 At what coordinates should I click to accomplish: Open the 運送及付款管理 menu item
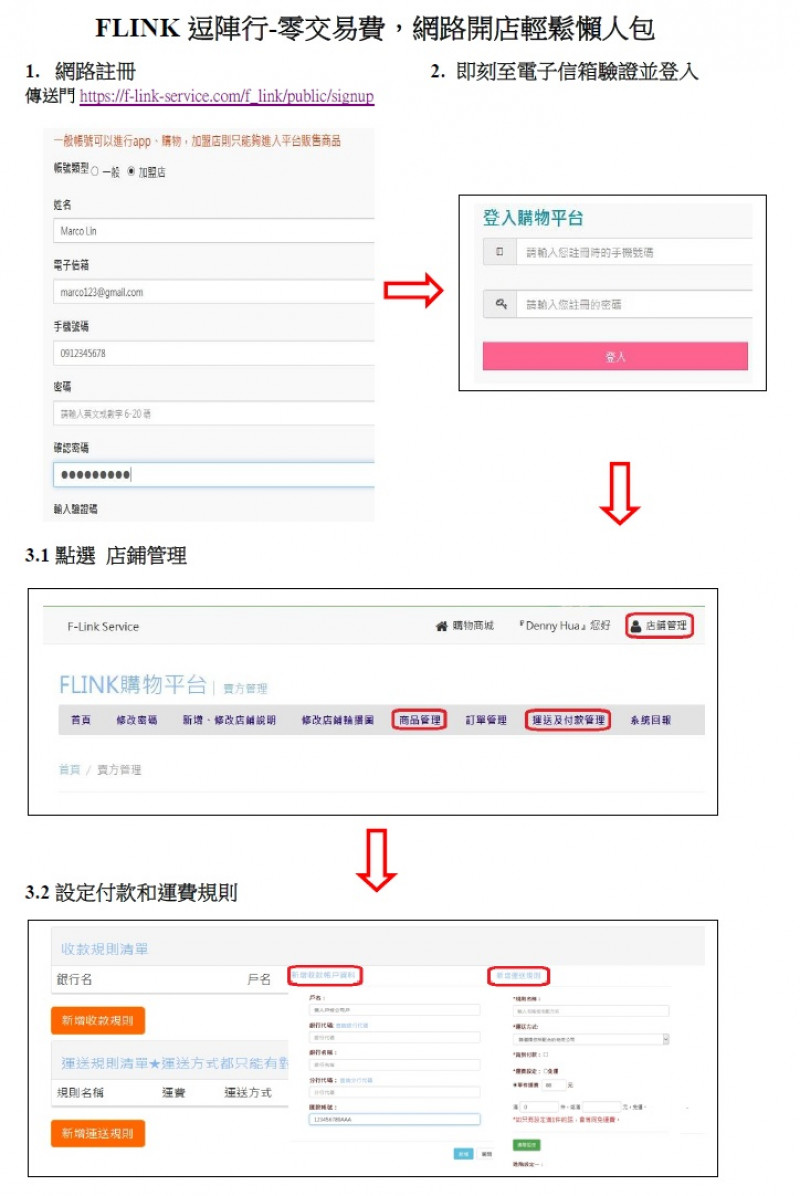click(568, 720)
